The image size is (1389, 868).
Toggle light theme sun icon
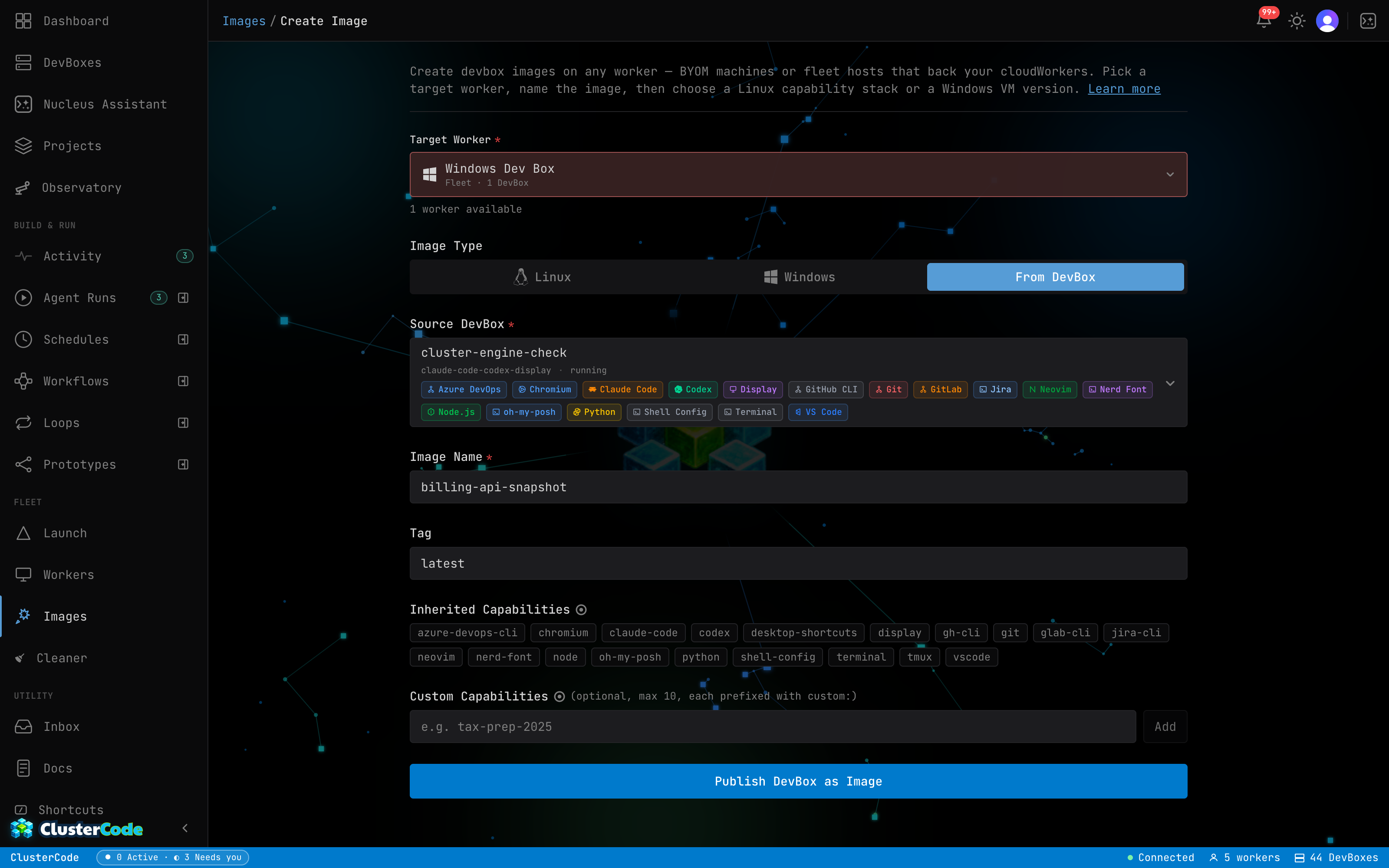(x=1297, y=21)
